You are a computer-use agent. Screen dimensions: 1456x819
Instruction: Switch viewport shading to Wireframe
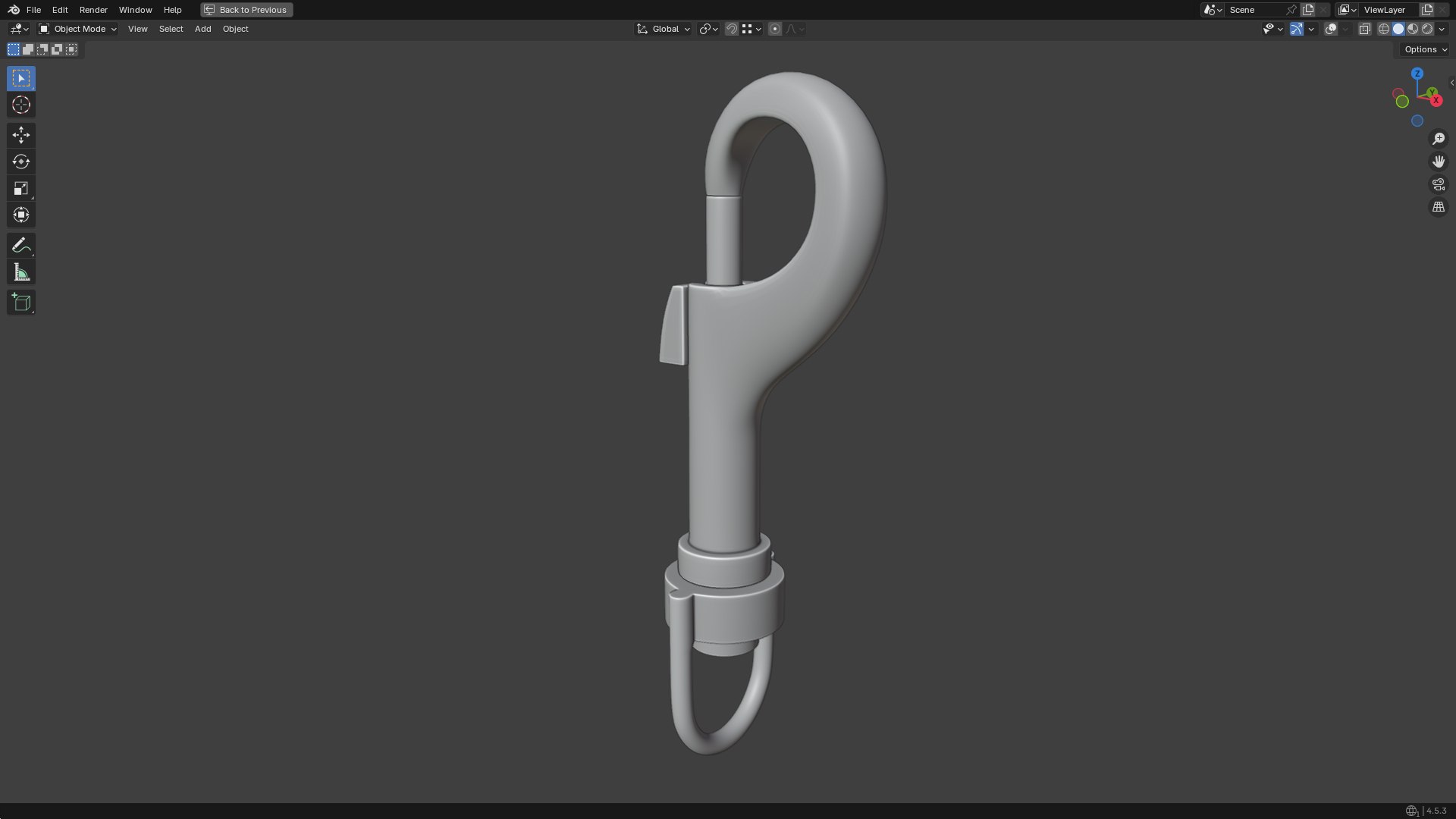(x=1384, y=29)
